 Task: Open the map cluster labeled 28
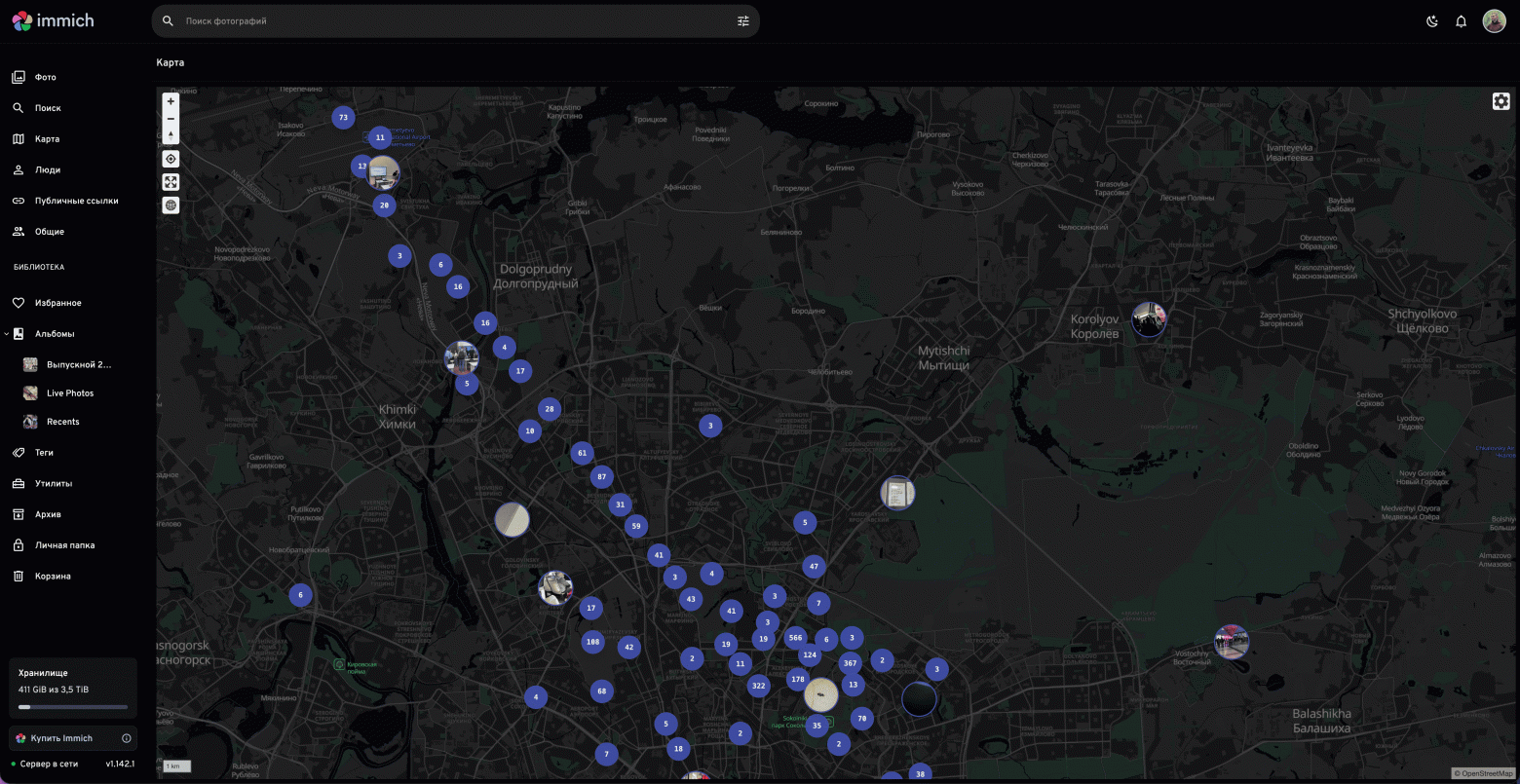tap(550, 409)
